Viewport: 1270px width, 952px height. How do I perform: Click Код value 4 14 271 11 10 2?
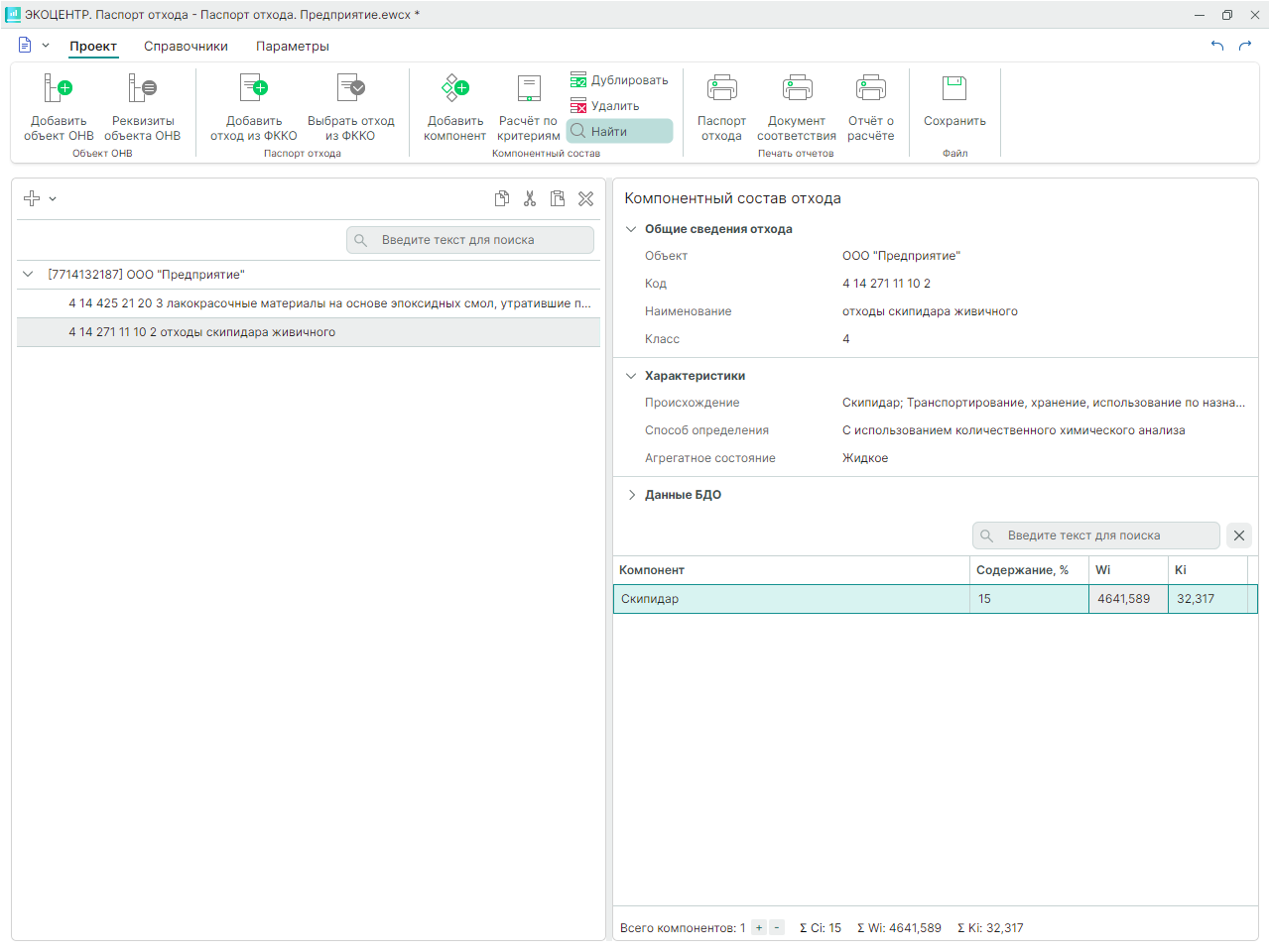tap(886, 284)
